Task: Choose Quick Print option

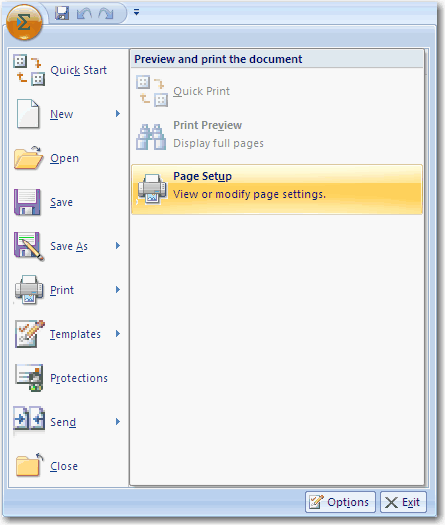Action: 277,91
